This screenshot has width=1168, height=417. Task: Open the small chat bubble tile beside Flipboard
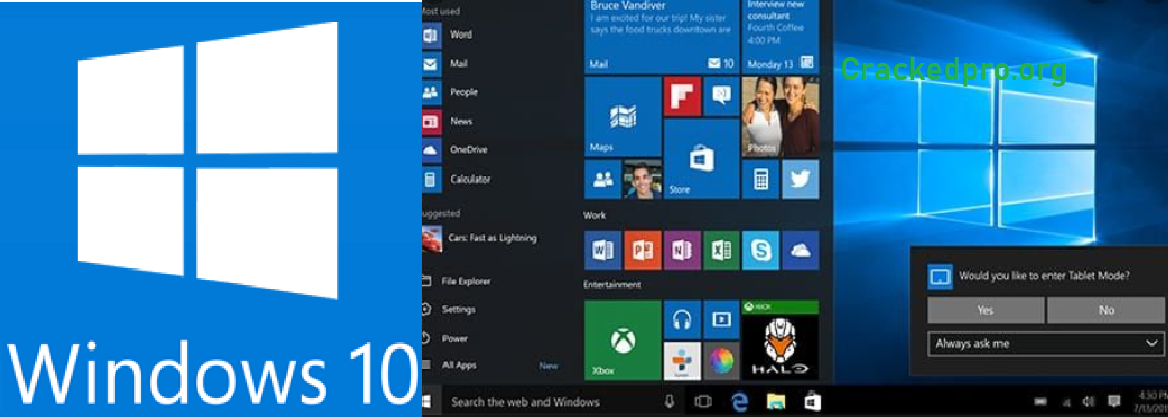[720, 96]
